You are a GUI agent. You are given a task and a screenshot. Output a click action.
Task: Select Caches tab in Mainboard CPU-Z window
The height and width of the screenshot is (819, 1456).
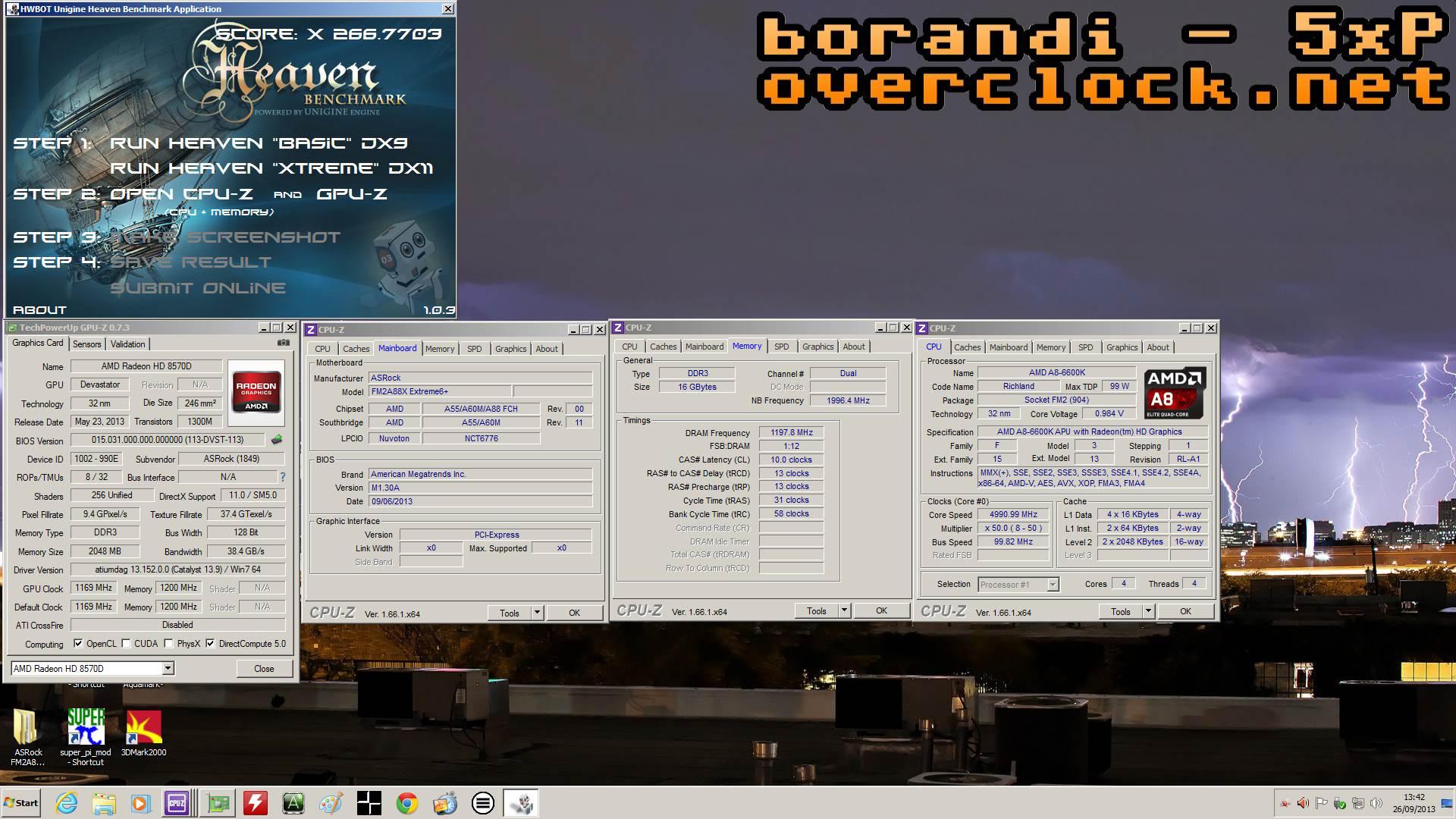pyautogui.click(x=356, y=349)
